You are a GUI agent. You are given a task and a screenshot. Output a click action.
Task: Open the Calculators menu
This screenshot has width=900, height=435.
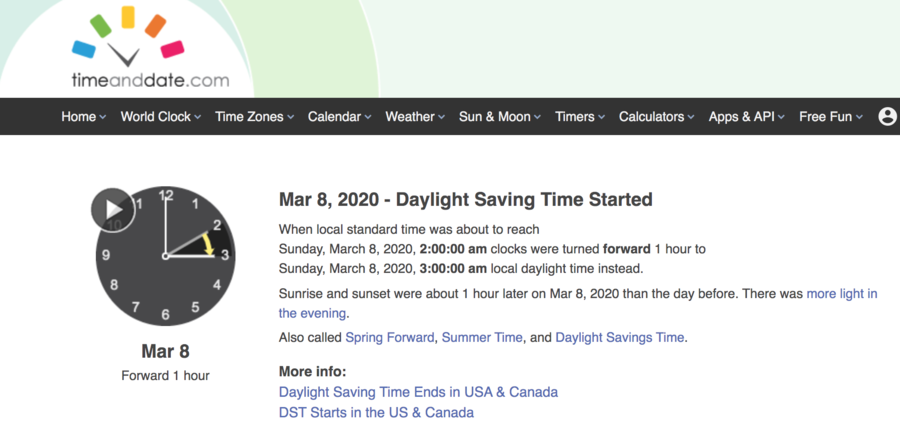[x=657, y=116]
